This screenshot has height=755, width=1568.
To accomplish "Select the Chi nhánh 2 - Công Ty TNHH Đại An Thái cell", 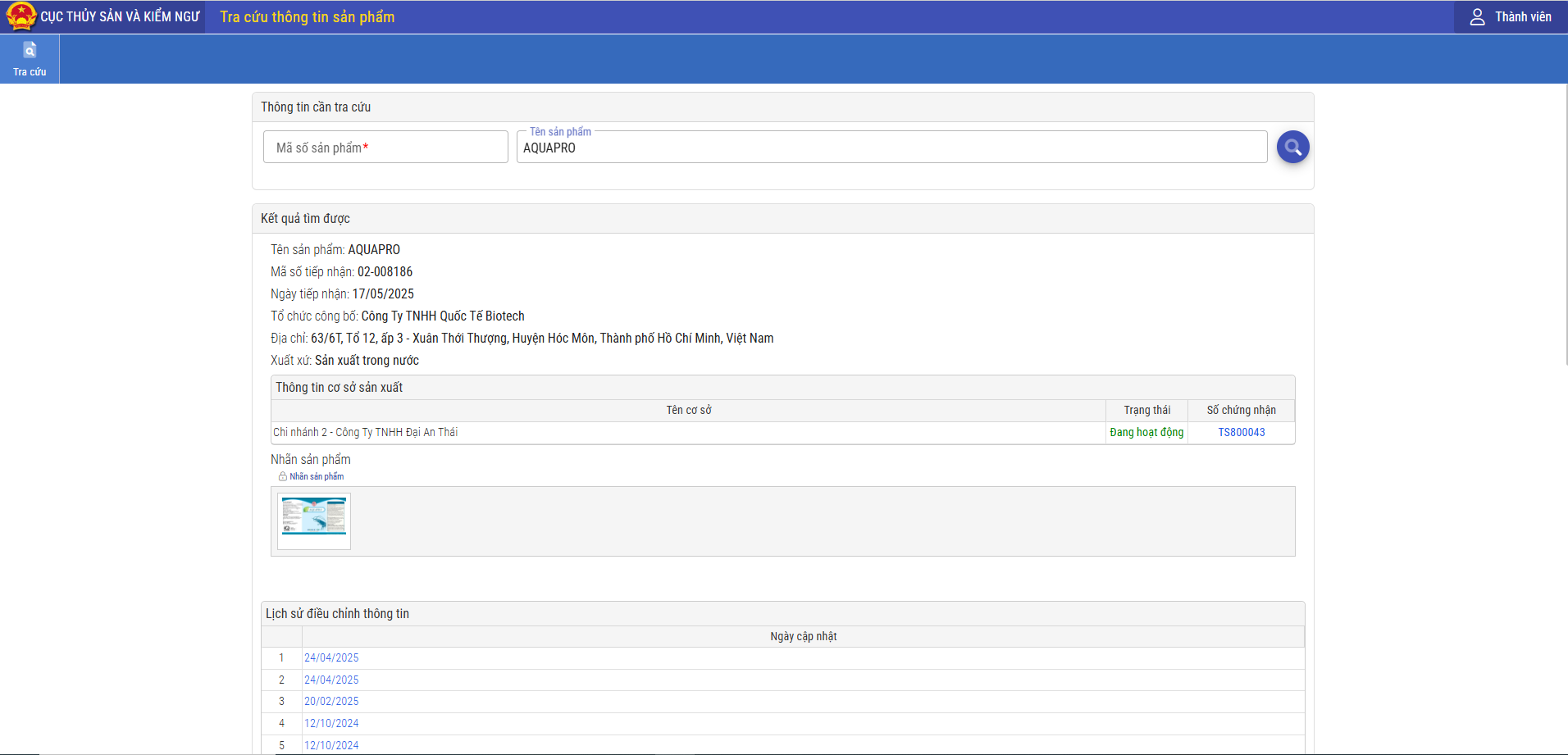I will click(689, 432).
